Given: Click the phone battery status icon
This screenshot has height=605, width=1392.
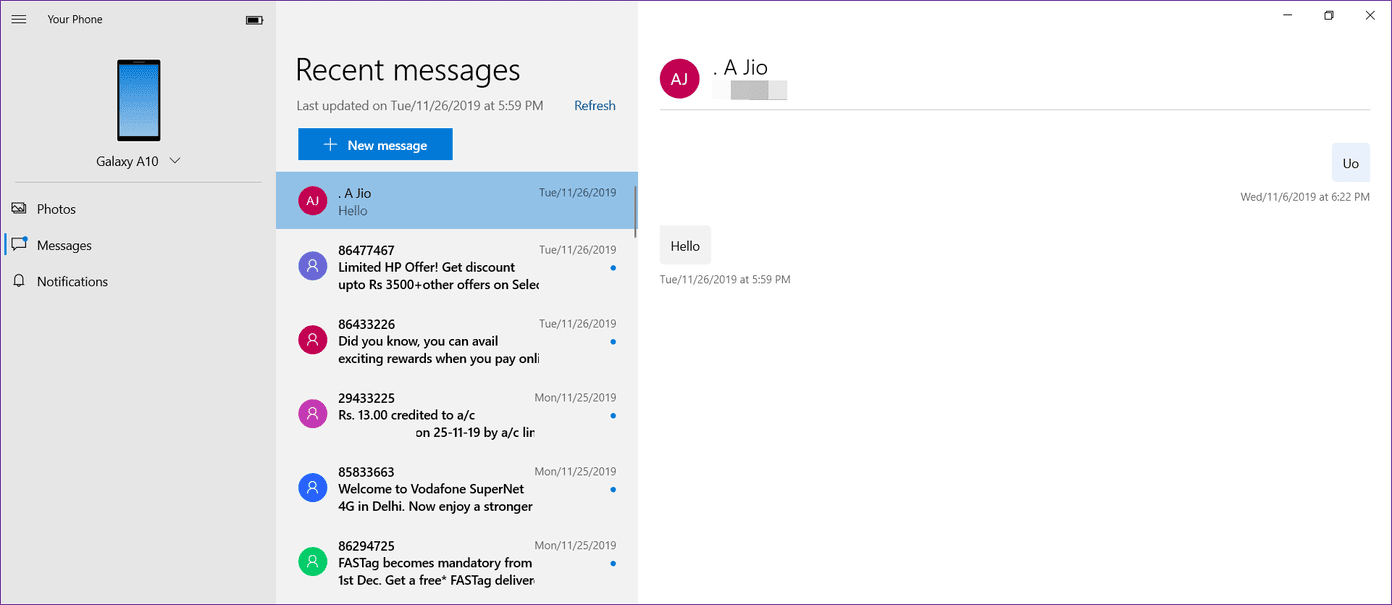Looking at the screenshot, I should tap(254, 20).
